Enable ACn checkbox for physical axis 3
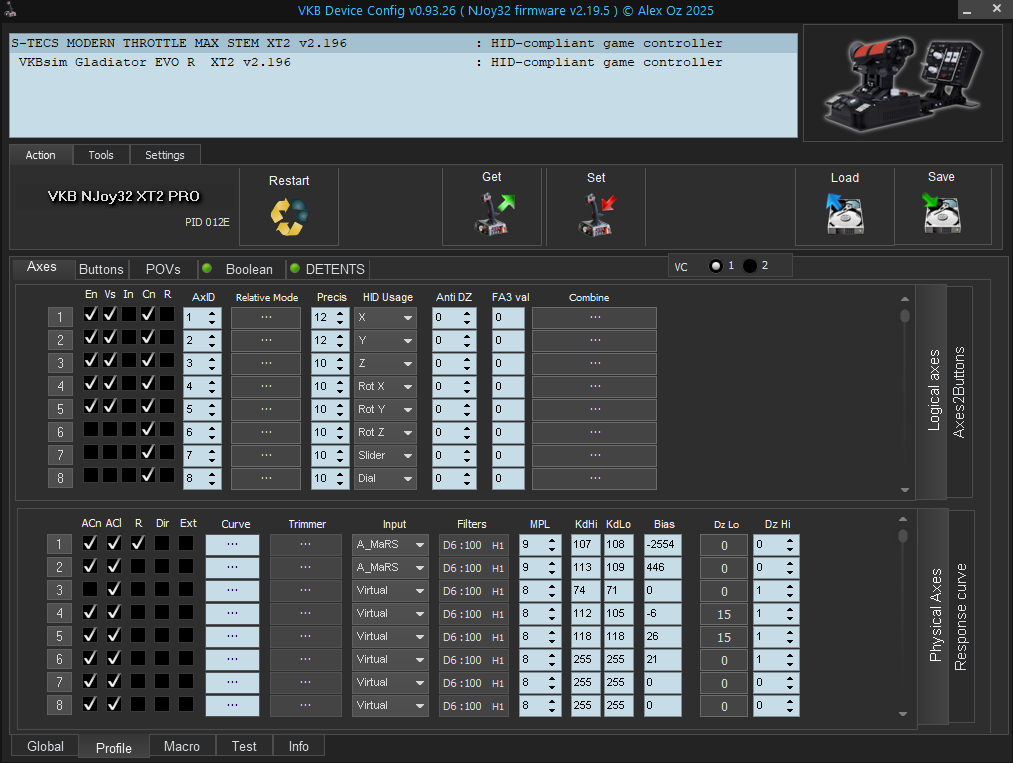 pos(90,589)
